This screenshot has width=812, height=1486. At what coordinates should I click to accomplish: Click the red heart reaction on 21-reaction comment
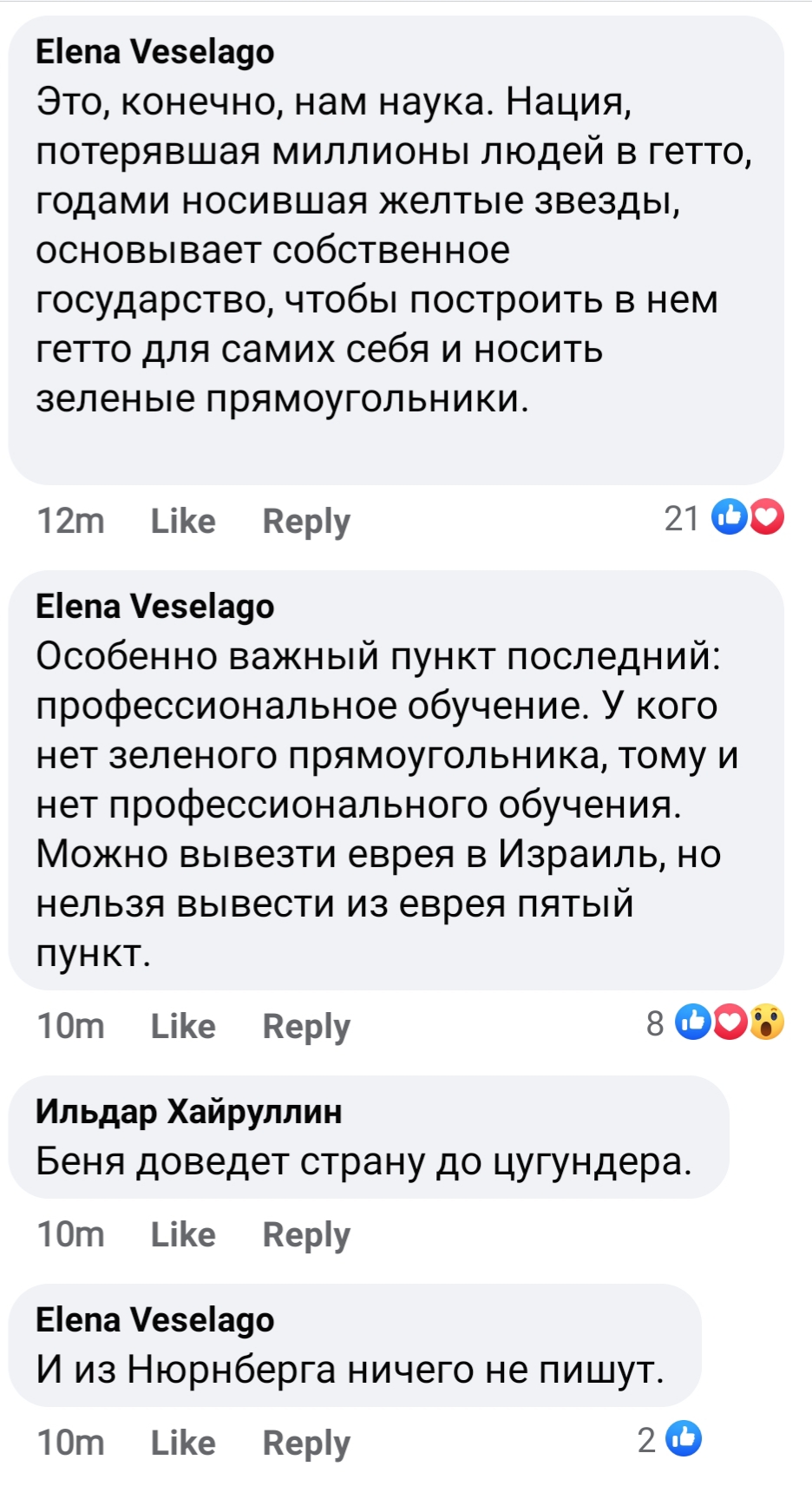pyautogui.click(x=767, y=518)
